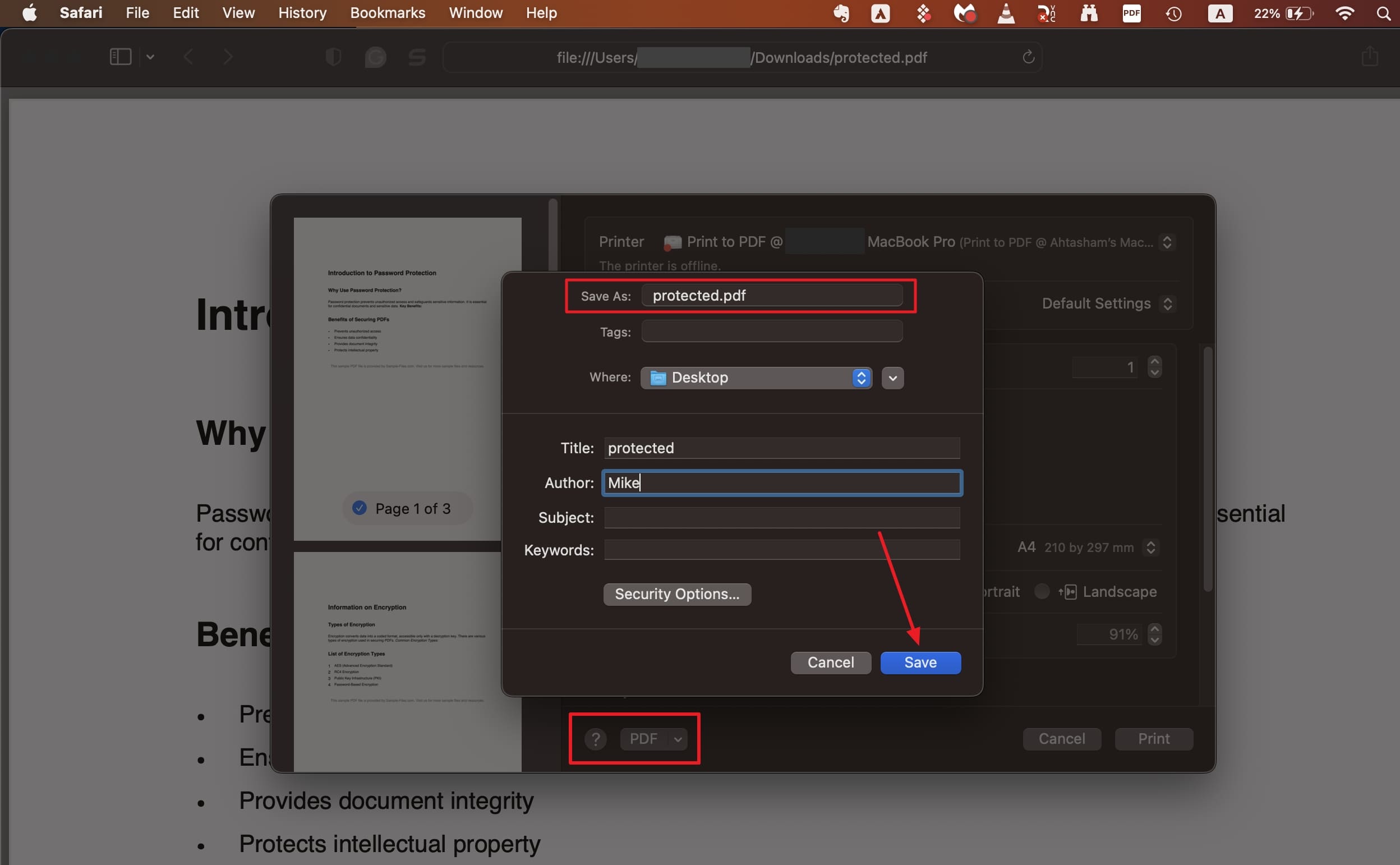This screenshot has height=865, width=1400.
Task: Click the Title field
Action: (x=782, y=448)
